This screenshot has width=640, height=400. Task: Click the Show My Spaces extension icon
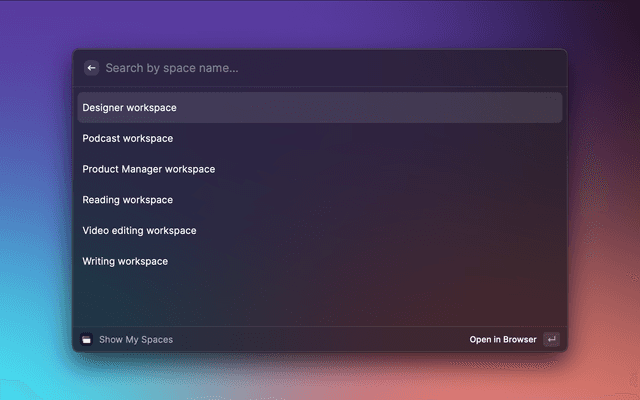point(87,340)
